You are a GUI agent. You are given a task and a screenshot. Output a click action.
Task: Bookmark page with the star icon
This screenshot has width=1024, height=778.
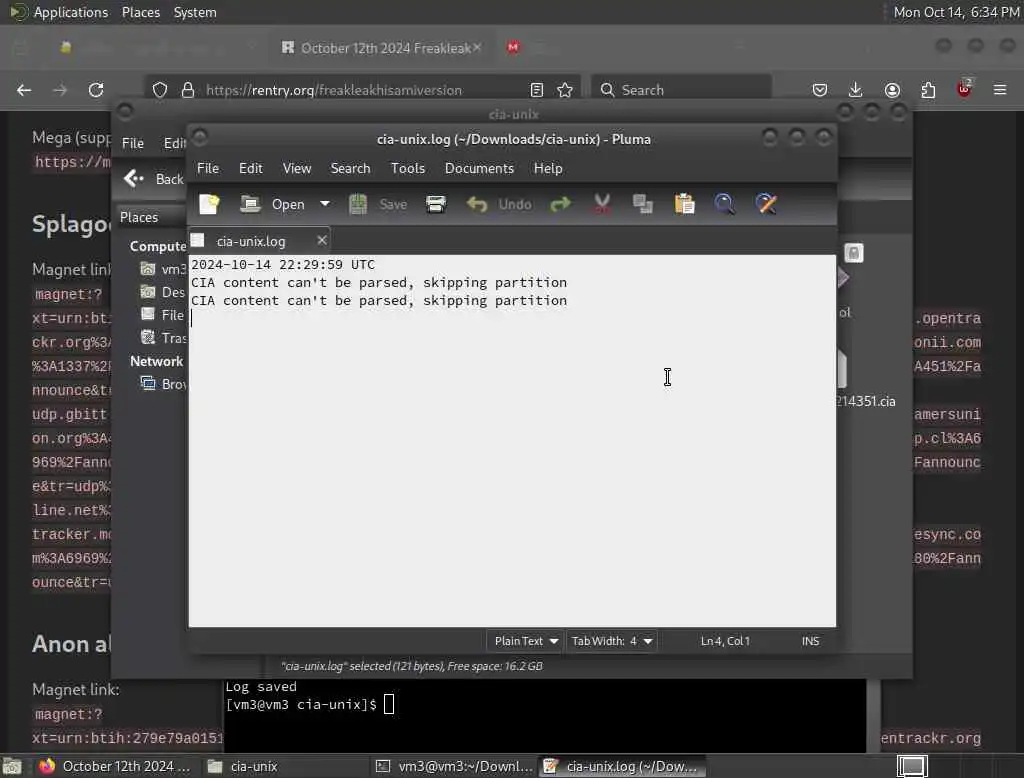(565, 90)
